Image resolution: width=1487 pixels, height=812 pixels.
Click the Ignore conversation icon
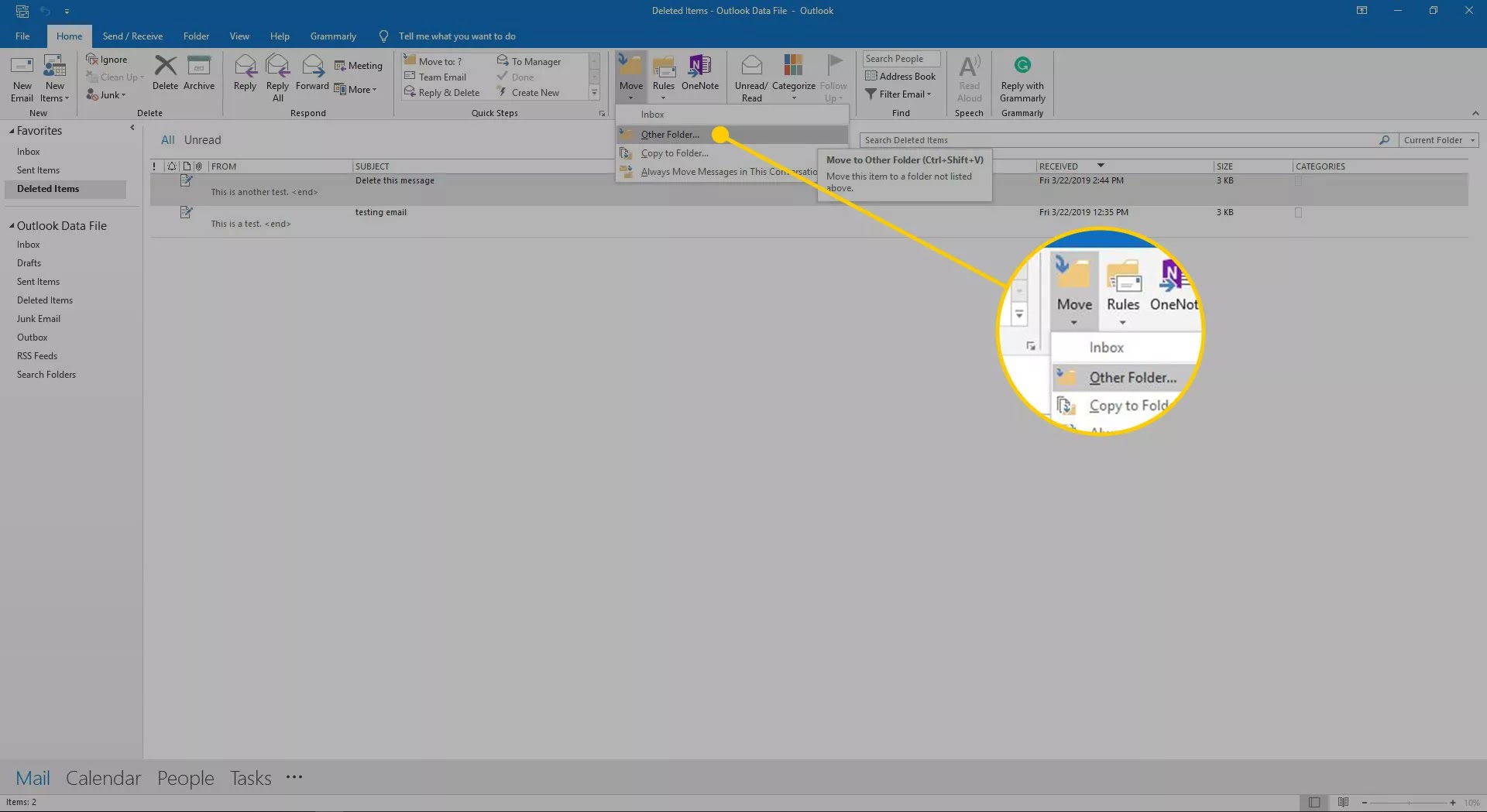click(x=91, y=59)
